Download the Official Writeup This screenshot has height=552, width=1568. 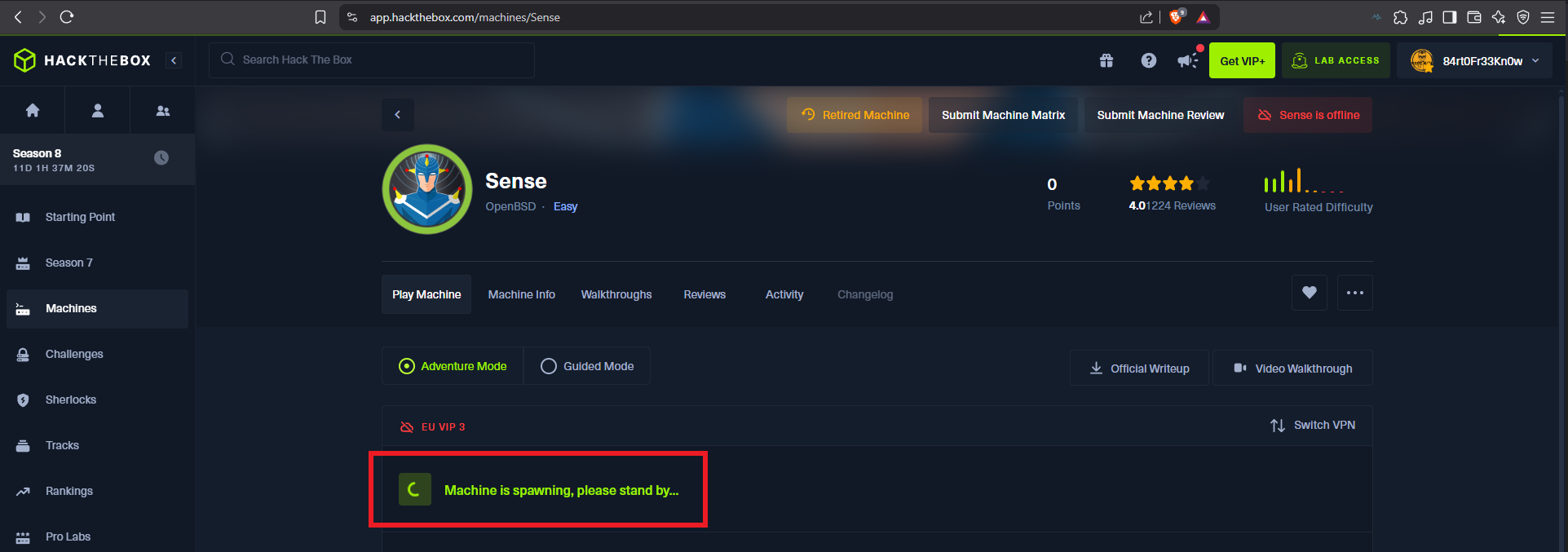click(x=1139, y=369)
